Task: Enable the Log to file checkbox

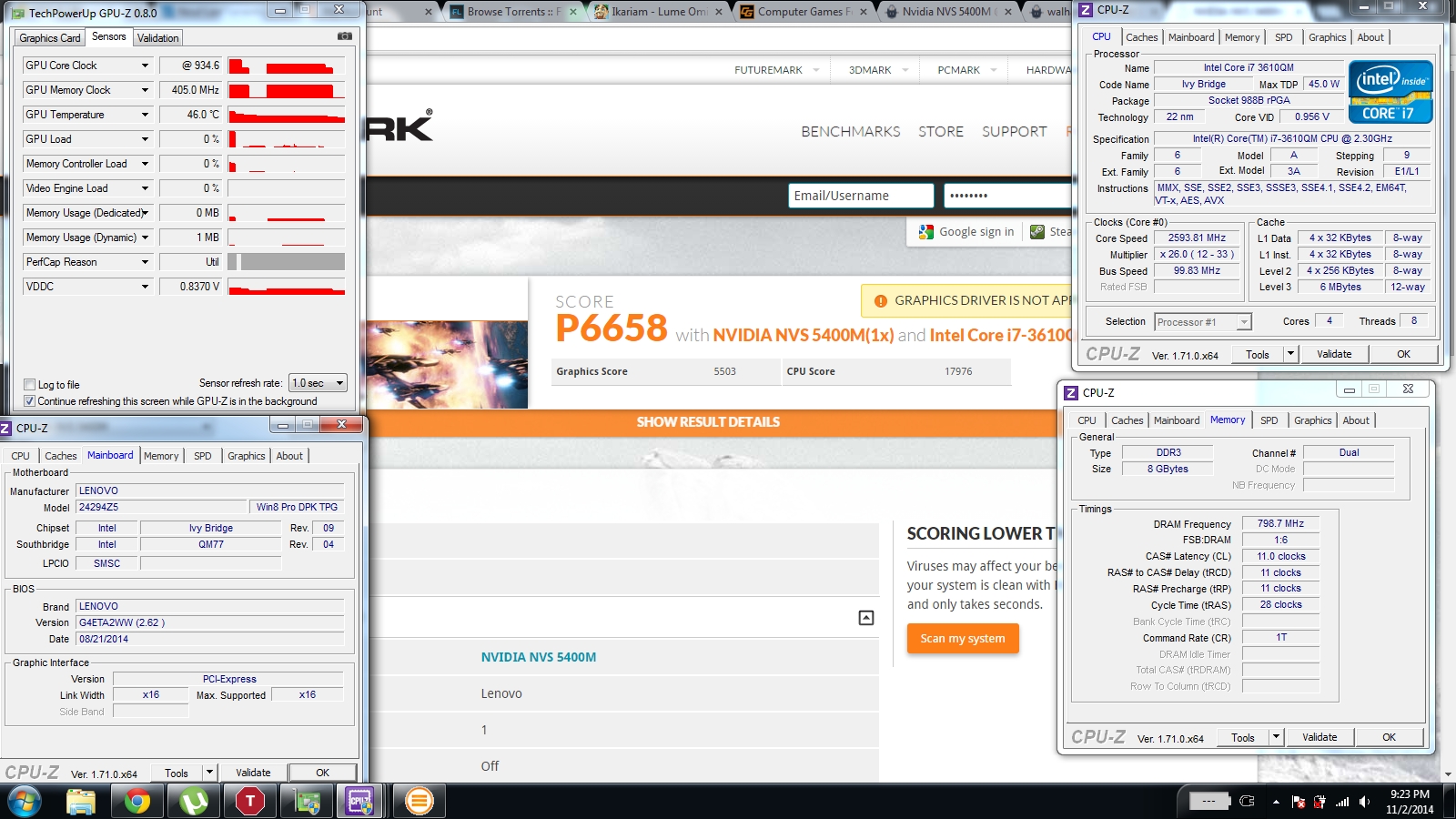Action: 30,385
